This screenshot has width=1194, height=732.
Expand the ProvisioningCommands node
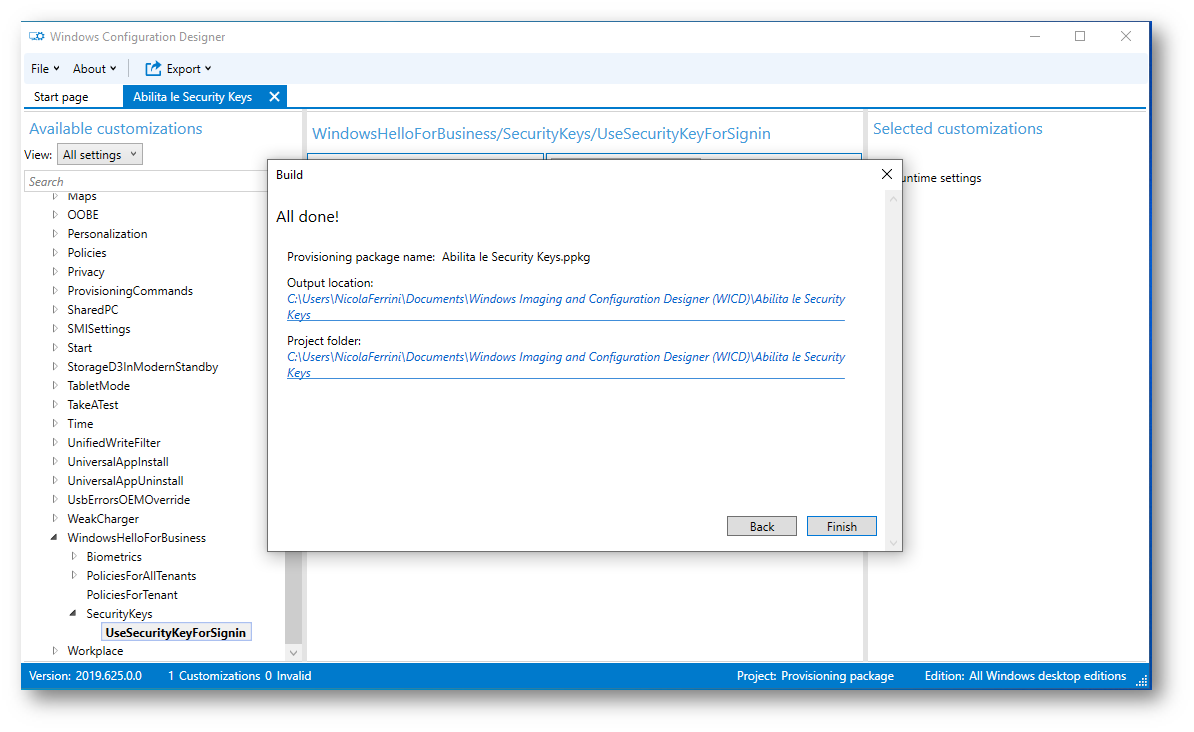[55, 291]
